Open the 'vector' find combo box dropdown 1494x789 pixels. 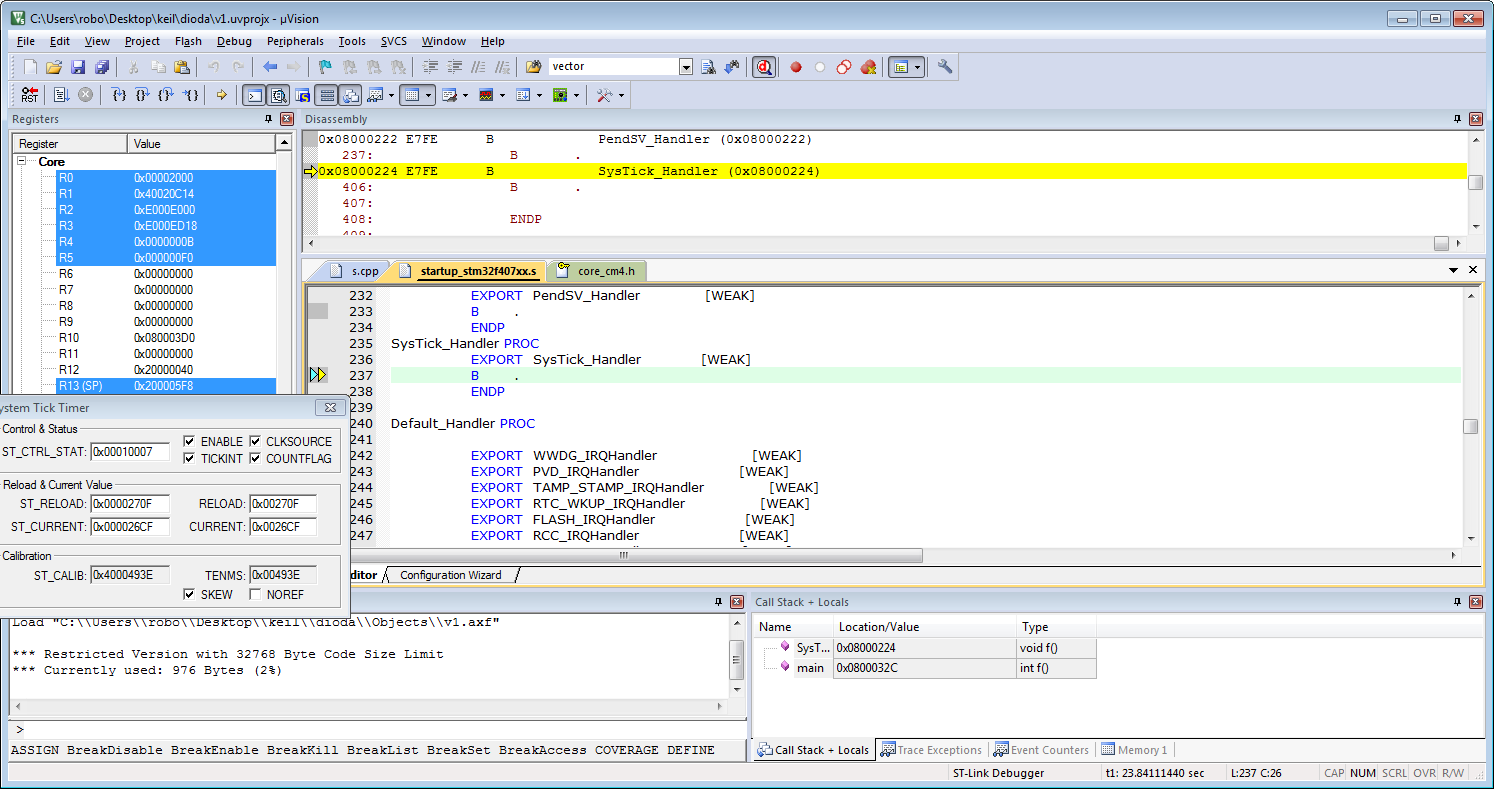[686, 67]
